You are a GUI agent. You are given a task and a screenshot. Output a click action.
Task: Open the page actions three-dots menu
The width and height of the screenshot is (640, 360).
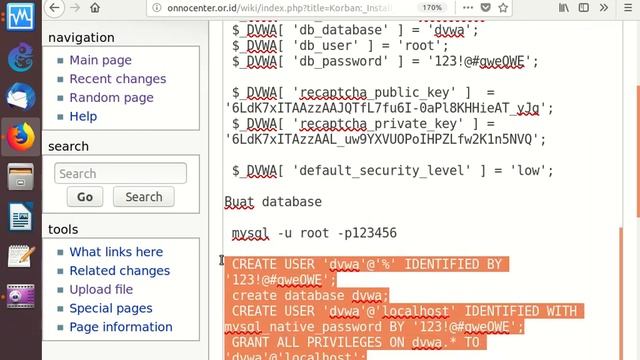[468, 8]
